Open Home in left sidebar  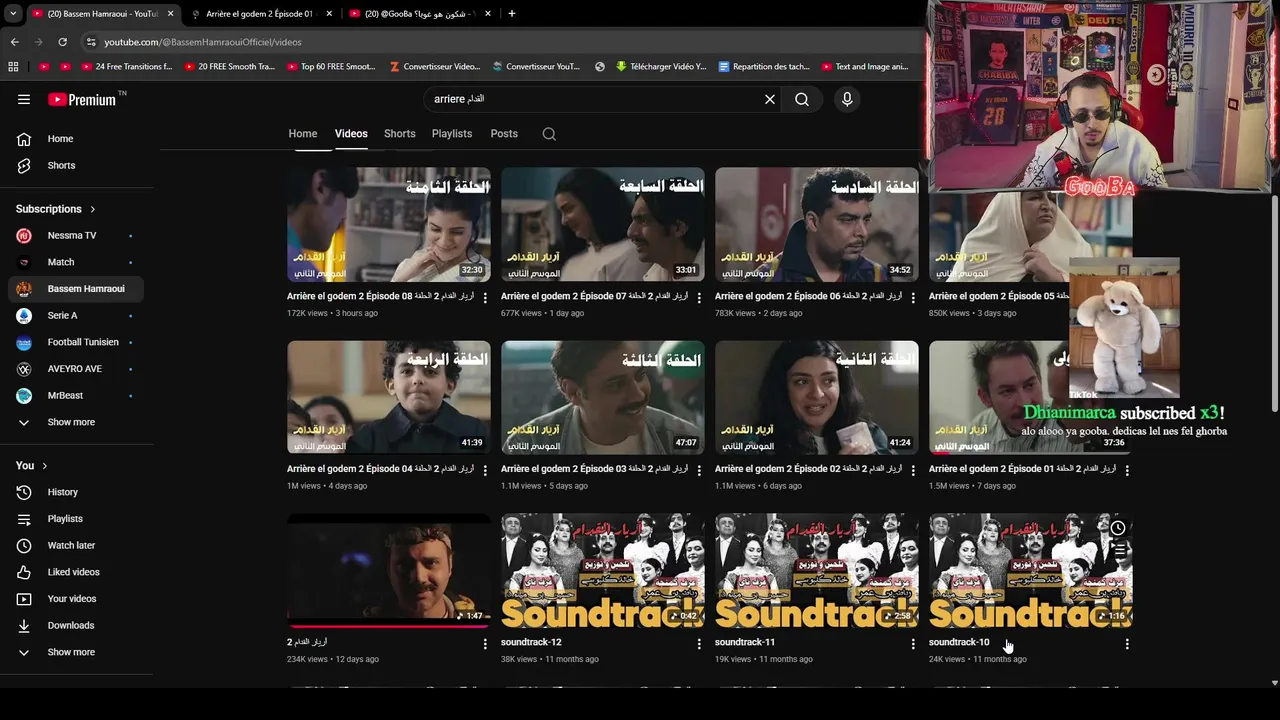[x=76, y=139]
